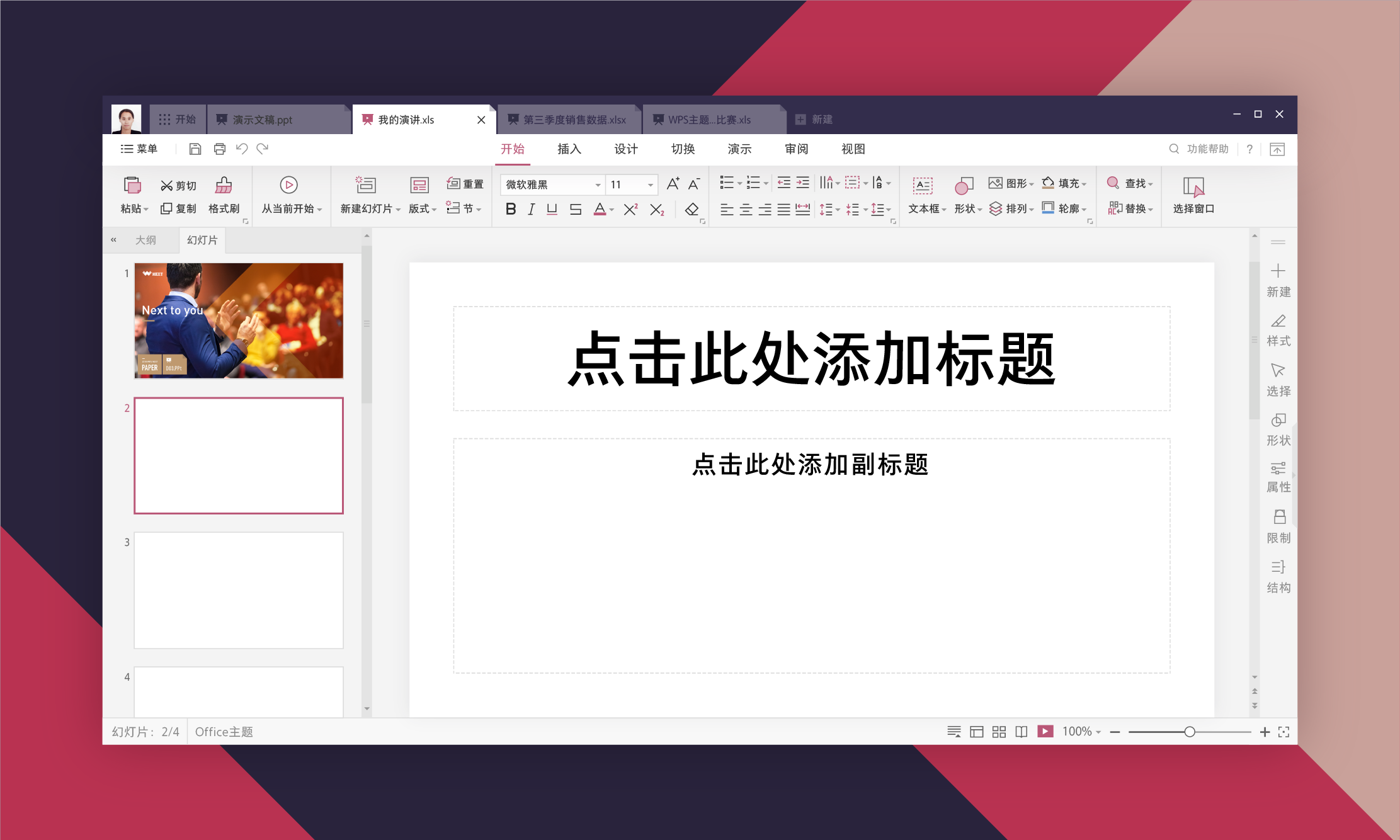The height and width of the screenshot is (840, 1400).
Task: Click the eraser clear formatting icon
Action: tap(691, 209)
